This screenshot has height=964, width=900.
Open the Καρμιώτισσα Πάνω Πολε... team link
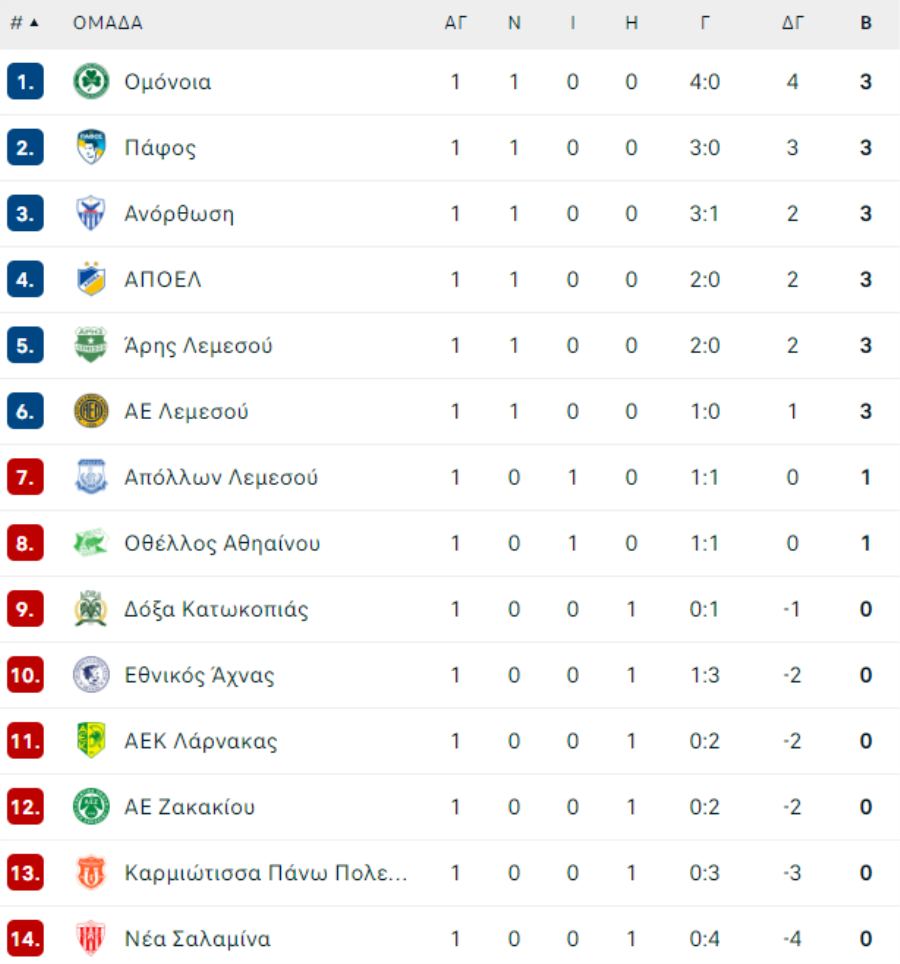266,872
